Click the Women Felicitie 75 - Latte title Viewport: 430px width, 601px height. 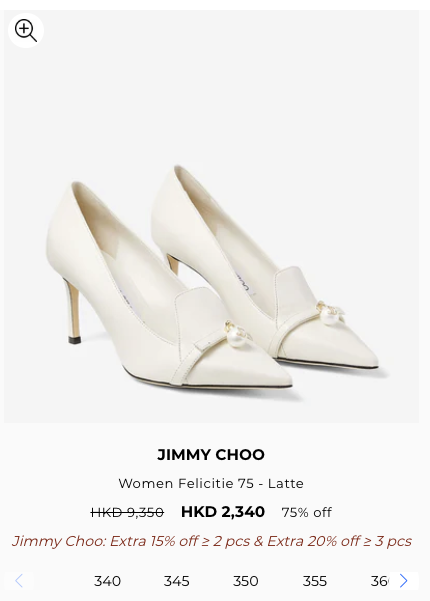click(211, 483)
